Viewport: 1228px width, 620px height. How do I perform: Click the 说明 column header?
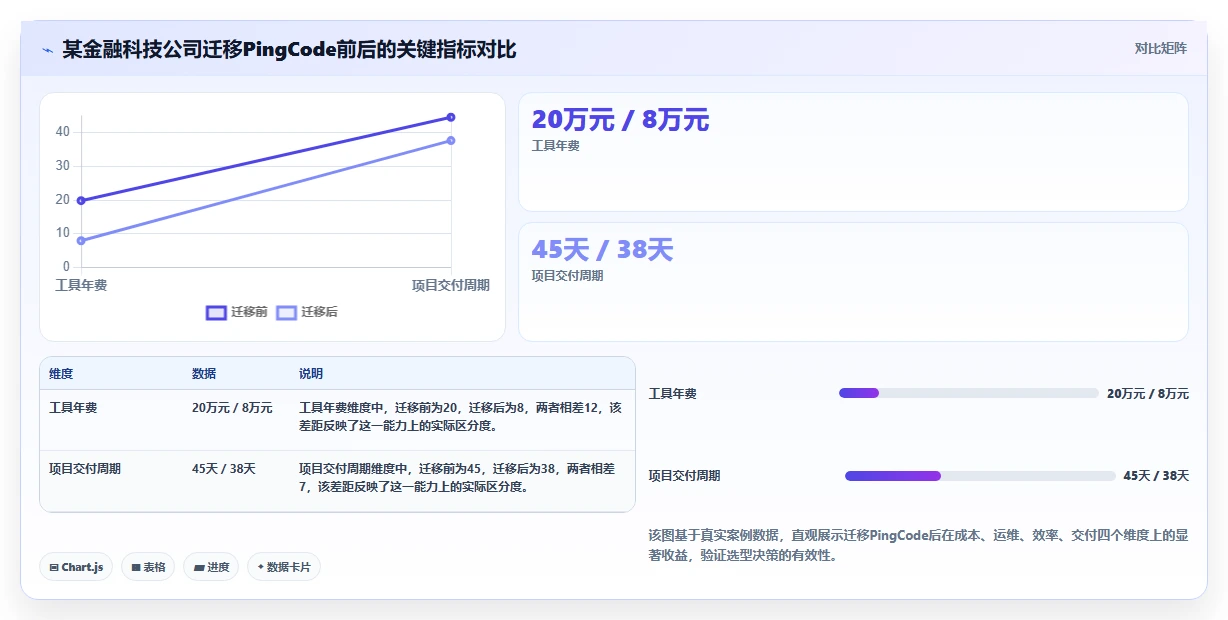coord(311,374)
